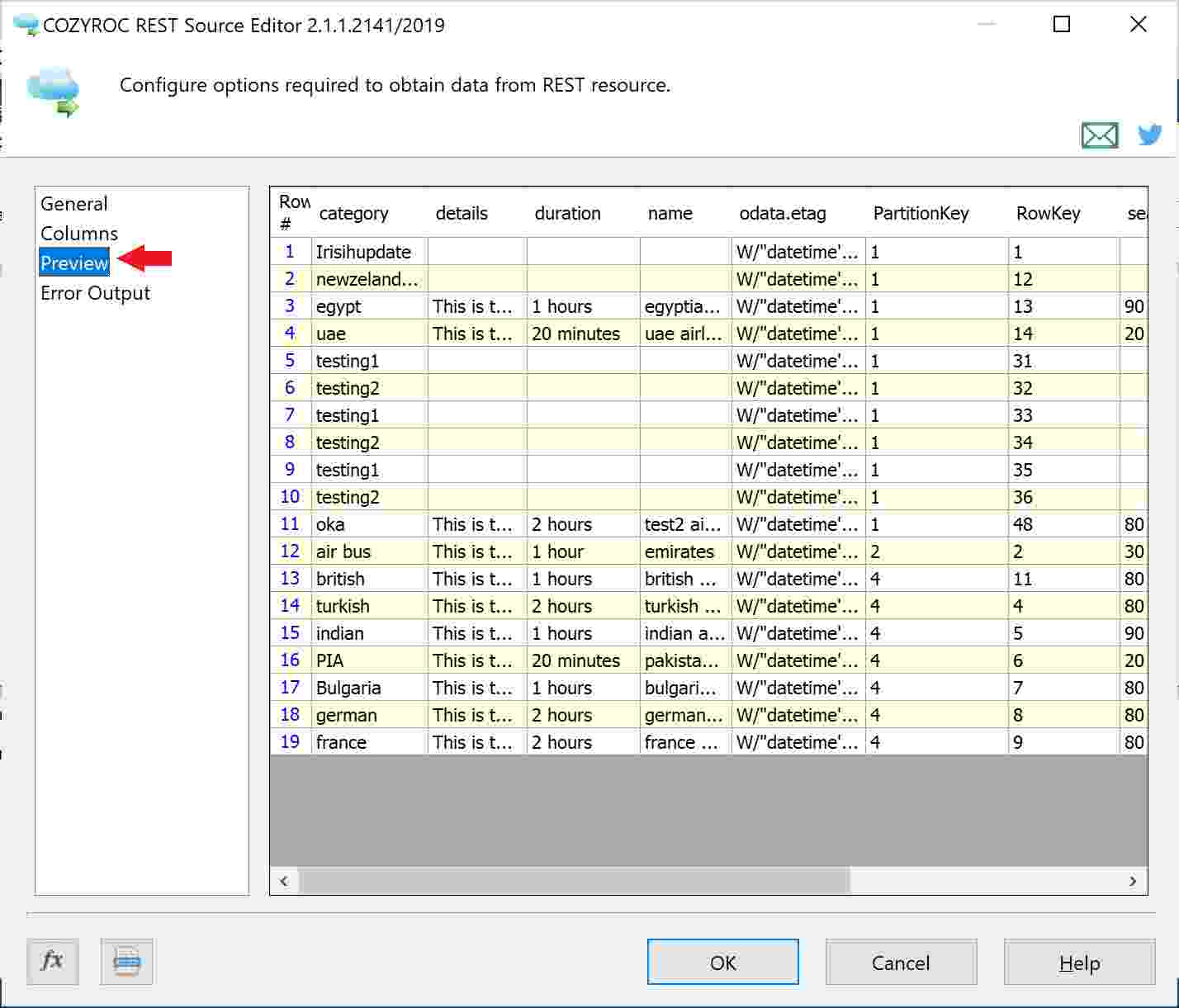Click the horizontal scrollbar right arrow
1179x1008 pixels.
1133,881
